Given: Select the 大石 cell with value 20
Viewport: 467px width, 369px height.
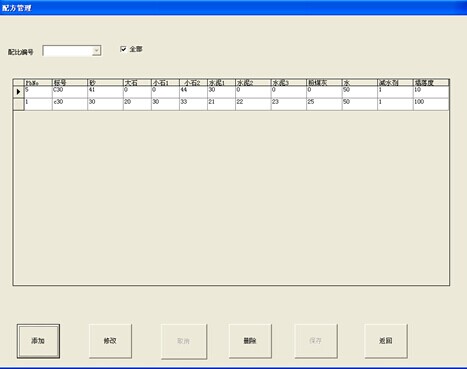Looking at the screenshot, I should [x=137, y=104].
